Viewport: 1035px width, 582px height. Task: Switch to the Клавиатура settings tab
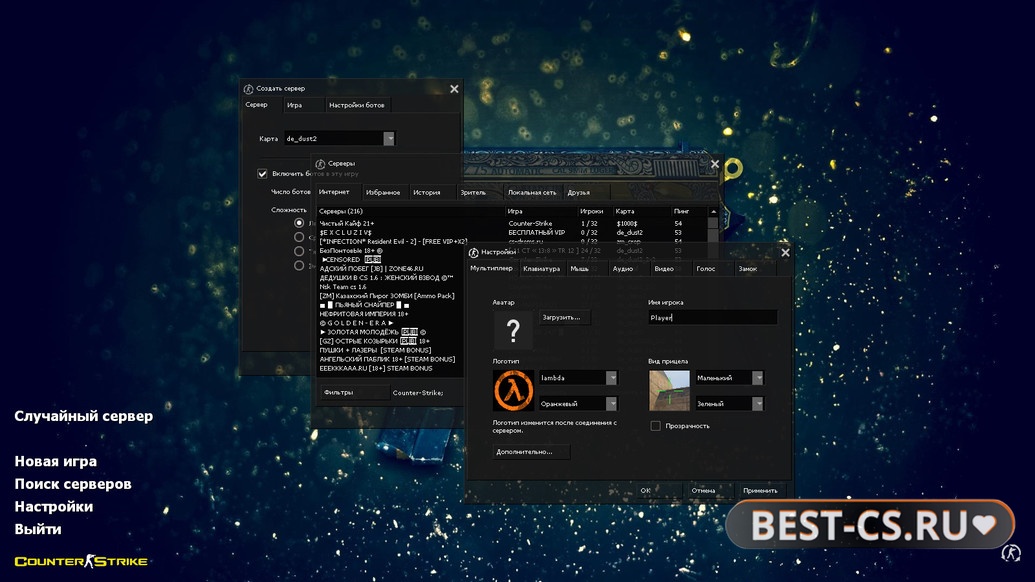541,269
